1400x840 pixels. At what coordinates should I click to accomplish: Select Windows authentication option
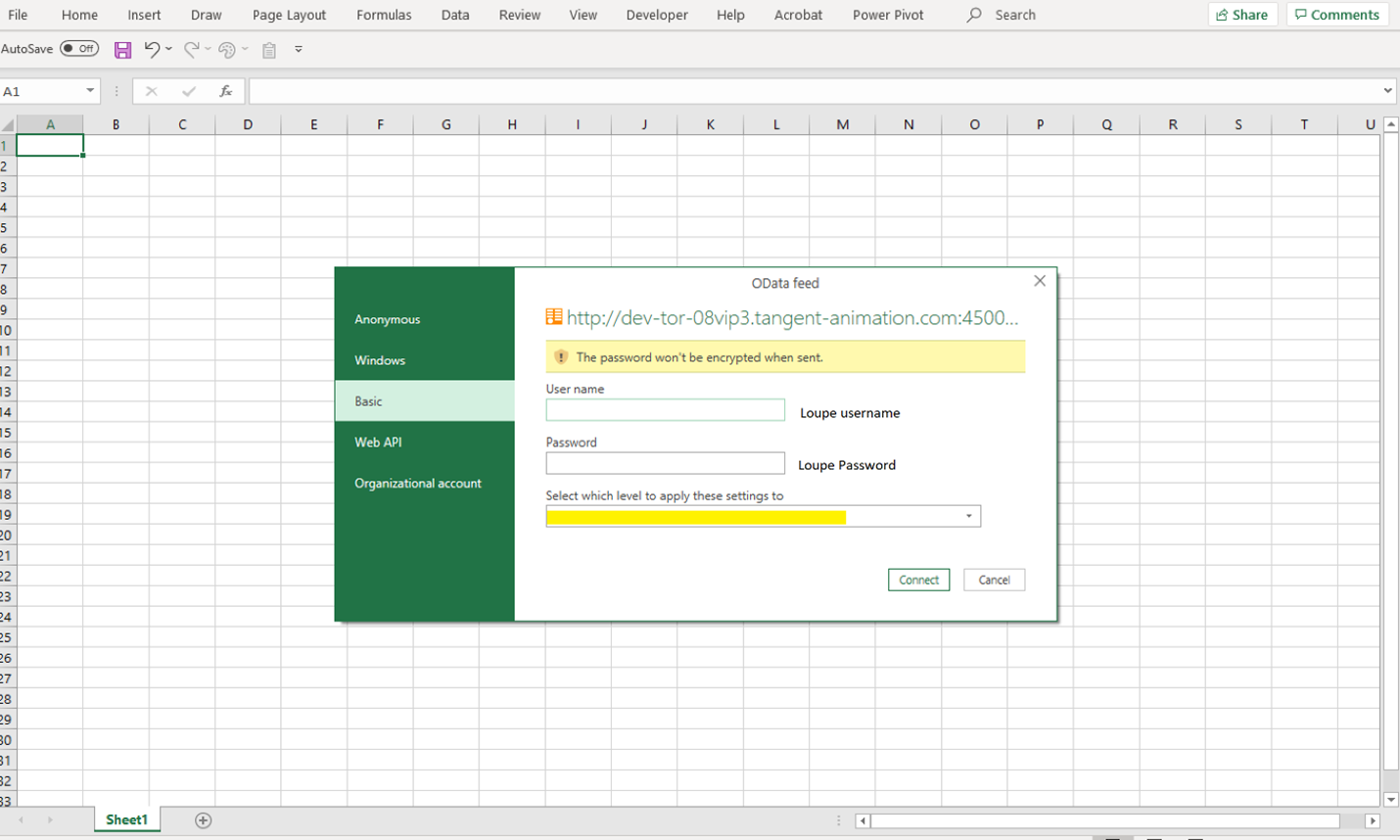425,360
